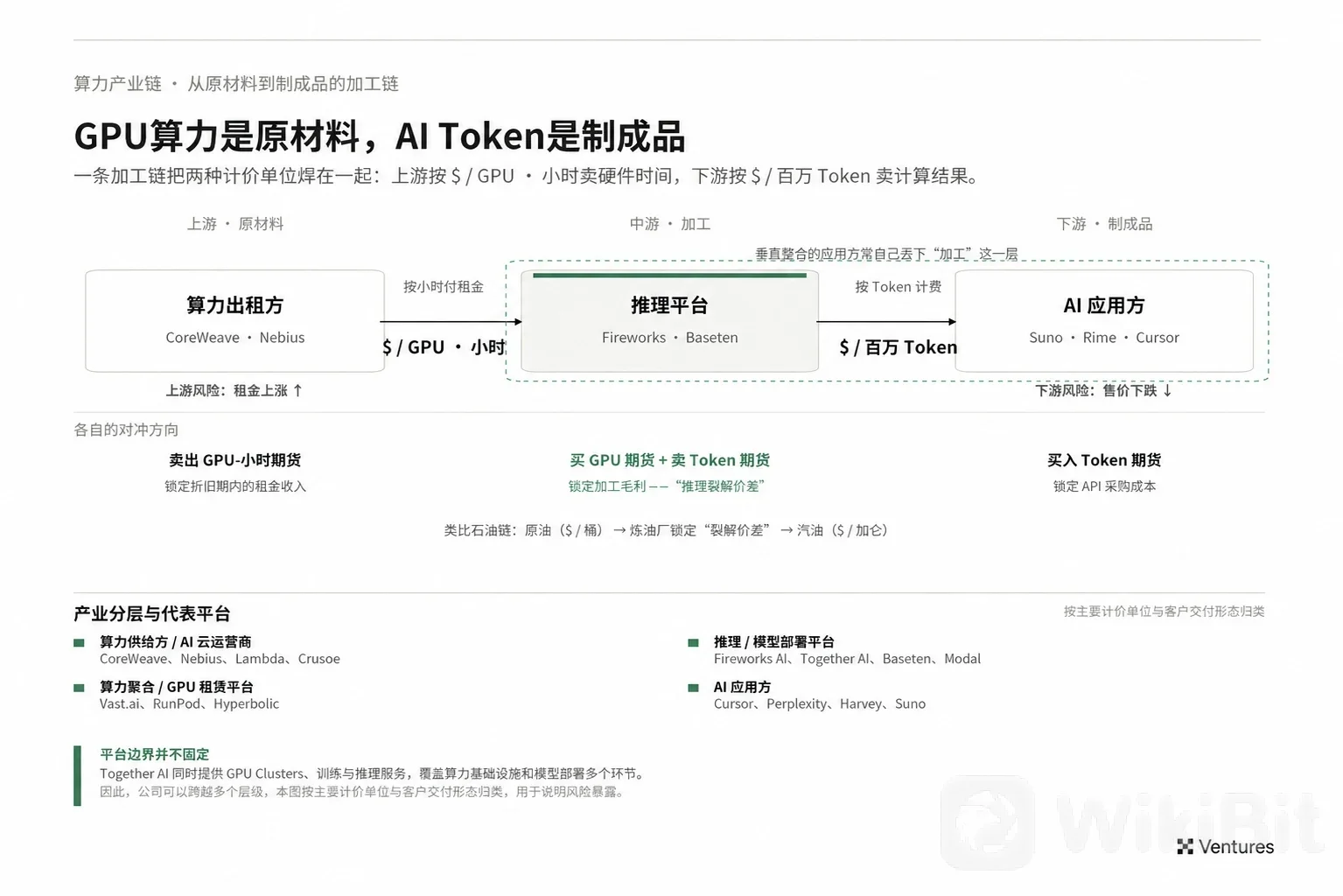Select the section label "各自的对冲方向"

tap(126, 430)
